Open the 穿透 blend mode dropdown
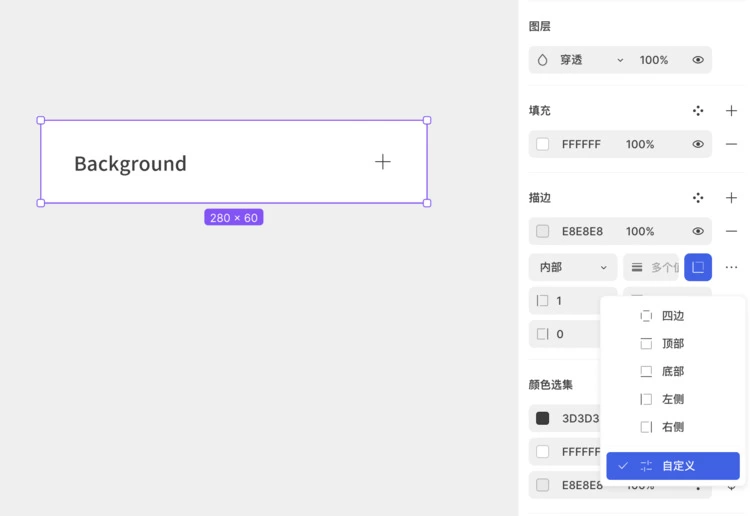The image size is (750, 516). (590, 60)
